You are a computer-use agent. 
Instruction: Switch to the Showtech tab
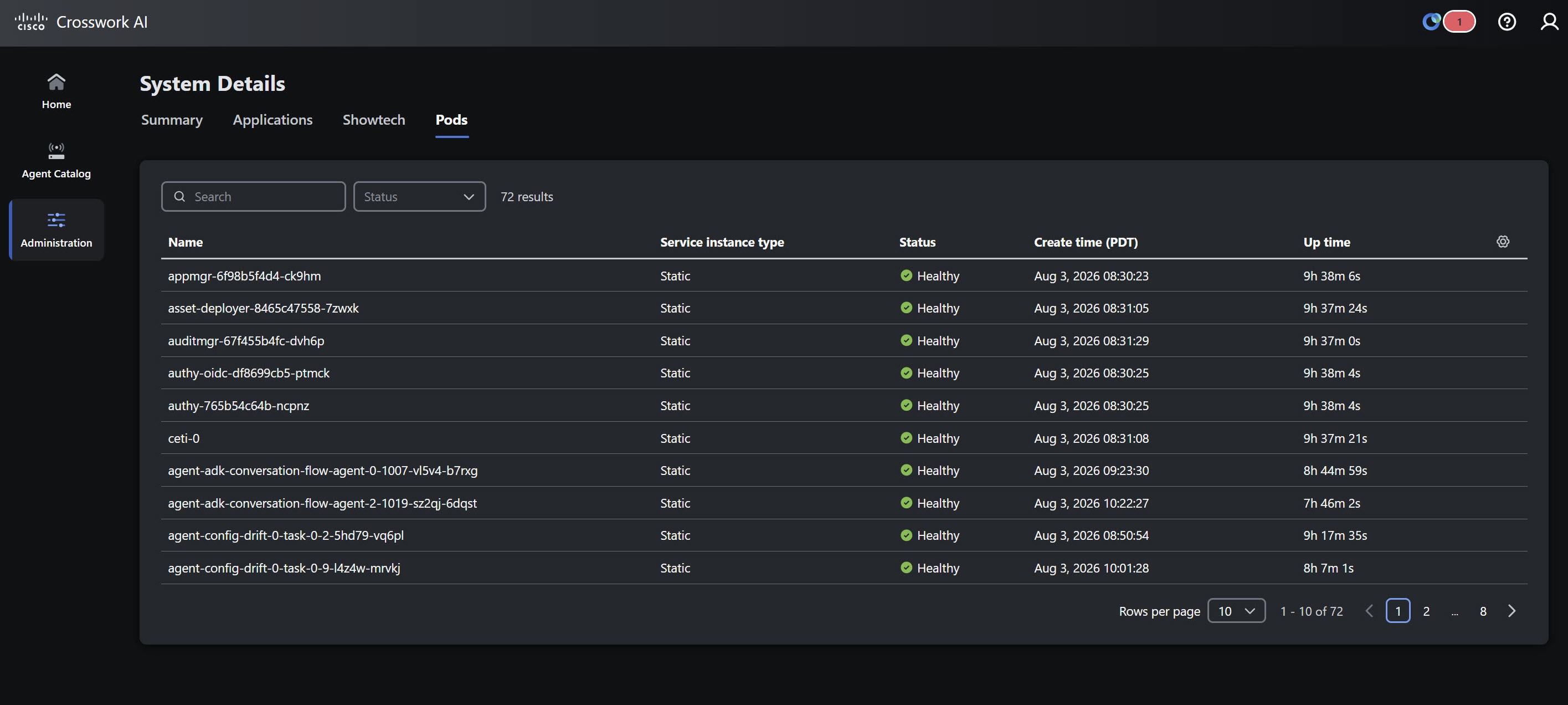click(374, 119)
